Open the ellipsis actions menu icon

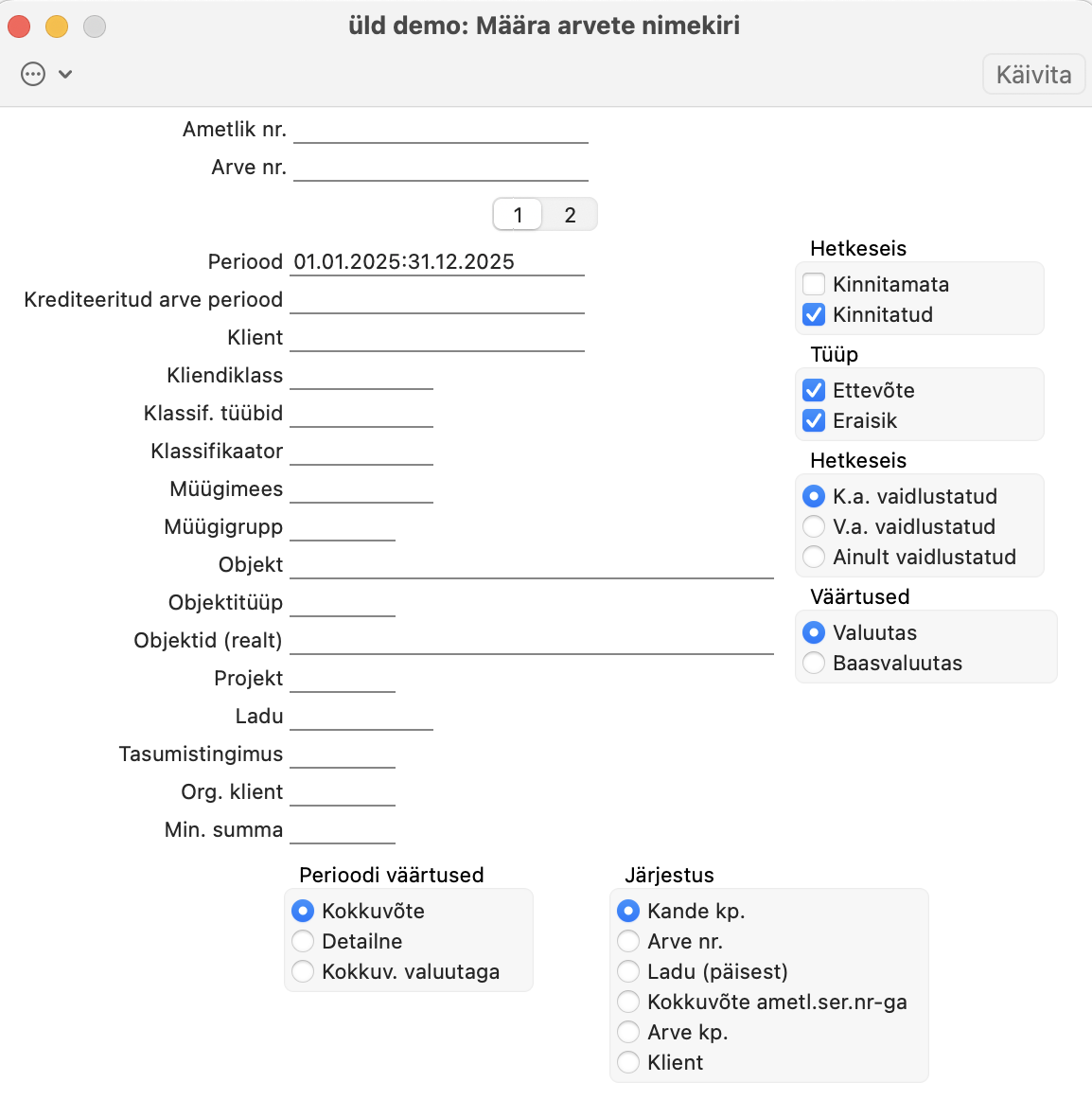pyautogui.click(x=33, y=74)
